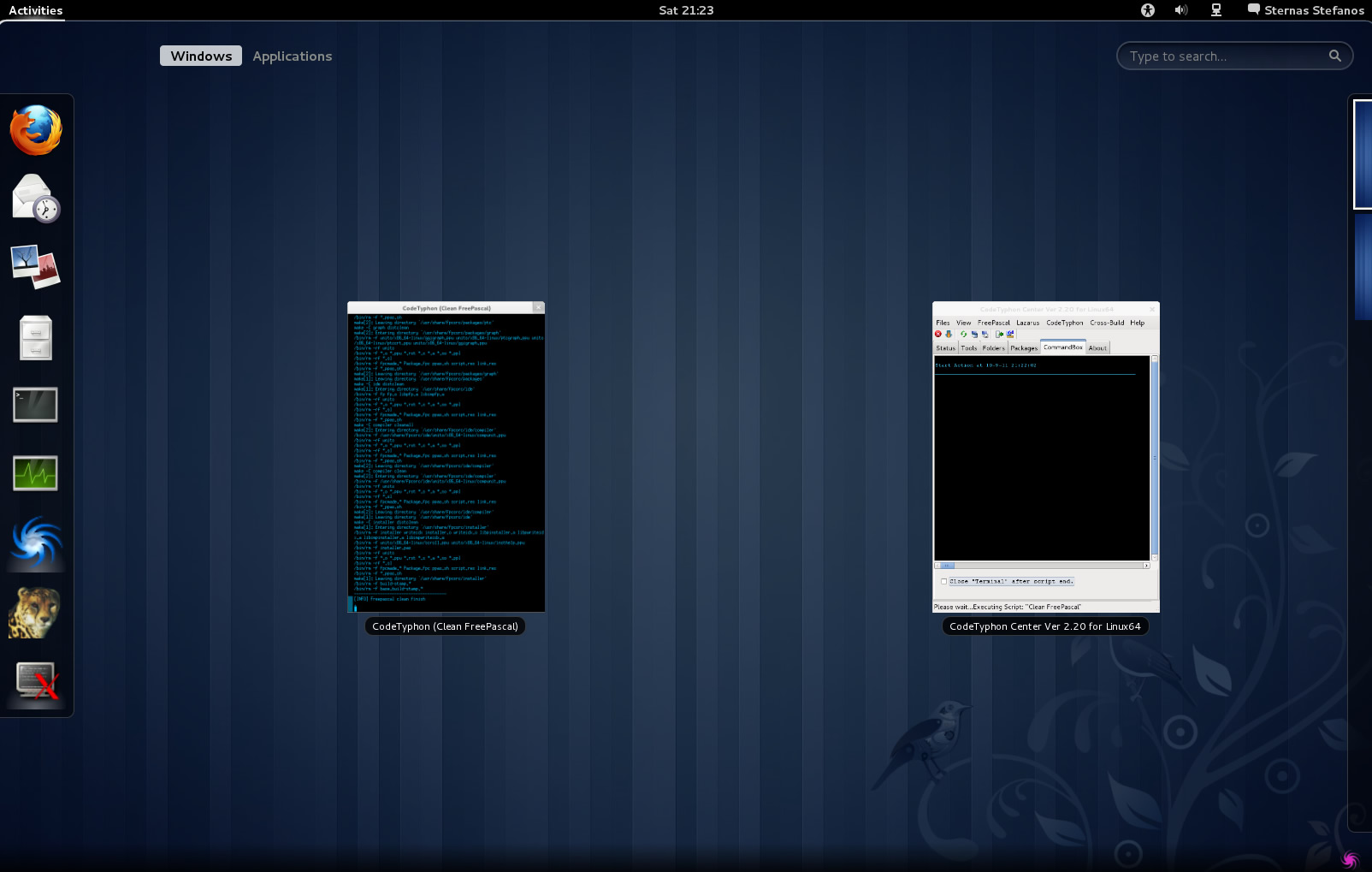Click the green refresh arrows toolbar icon
Viewport: 1372px width, 872px height.
[964, 334]
